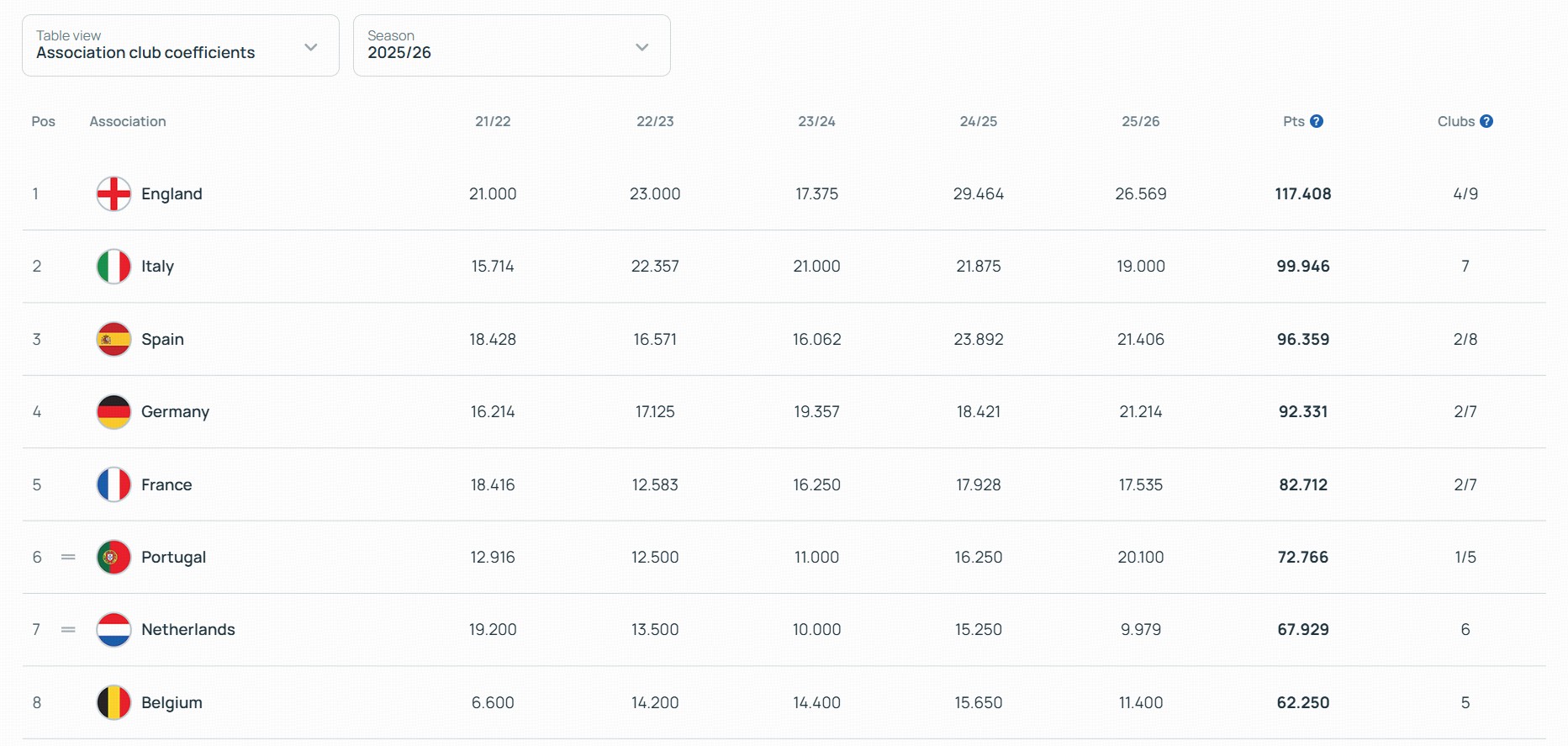Open the Table view dropdown
1568x746 pixels.
pos(180,45)
